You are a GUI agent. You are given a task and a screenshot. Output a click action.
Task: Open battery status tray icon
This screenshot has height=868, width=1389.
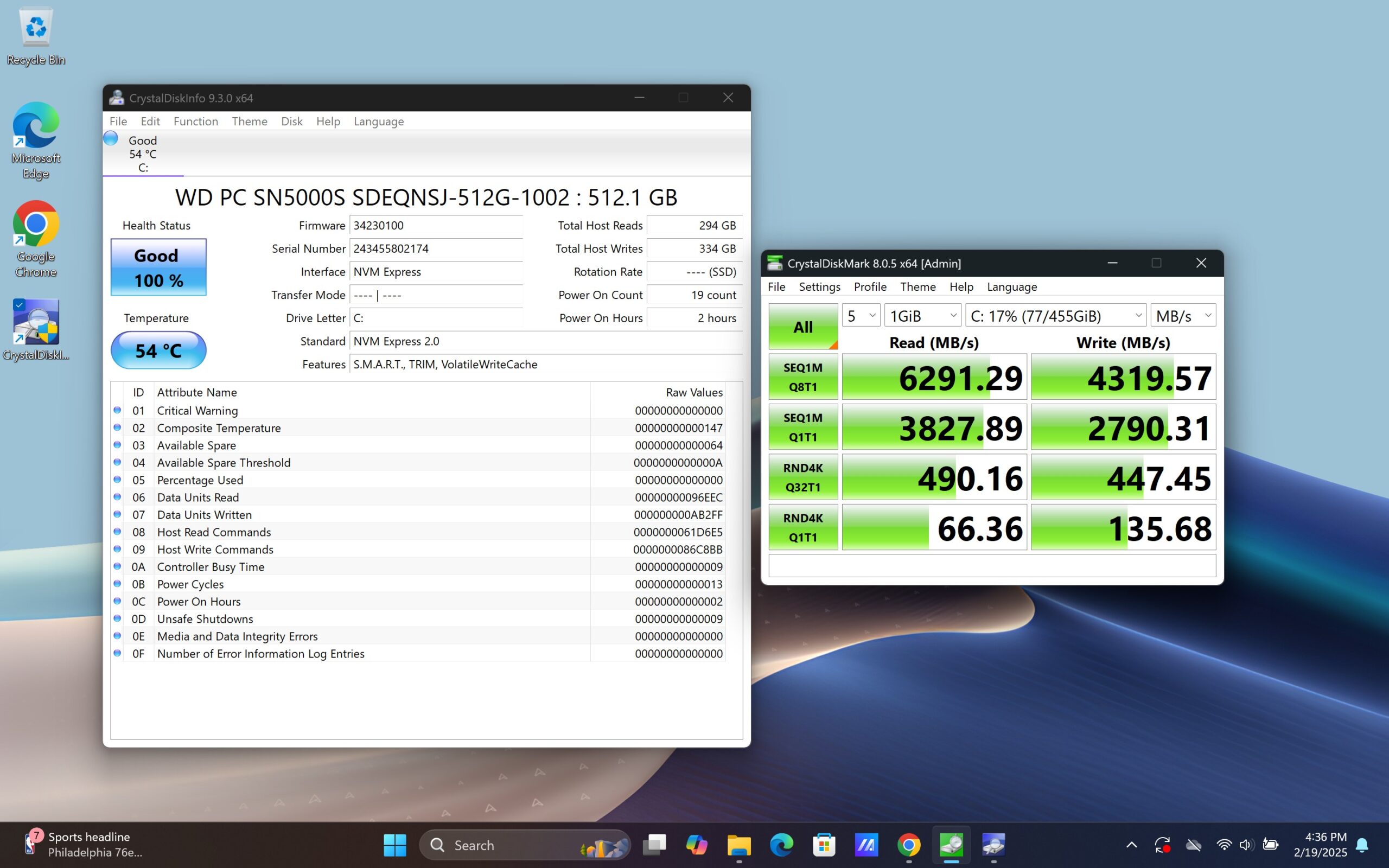pyautogui.click(x=1270, y=845)
